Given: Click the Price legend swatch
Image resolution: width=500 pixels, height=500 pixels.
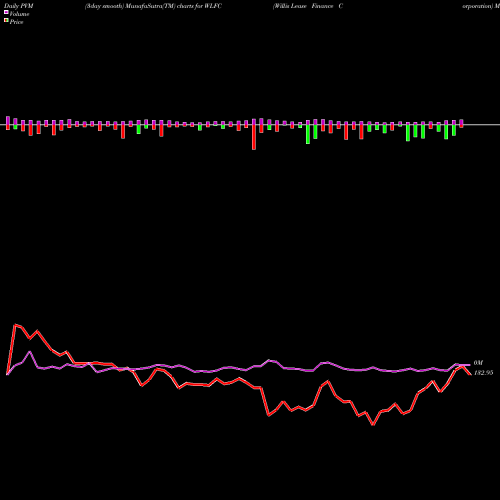Looking at the screenshot, I should (6, 21).
